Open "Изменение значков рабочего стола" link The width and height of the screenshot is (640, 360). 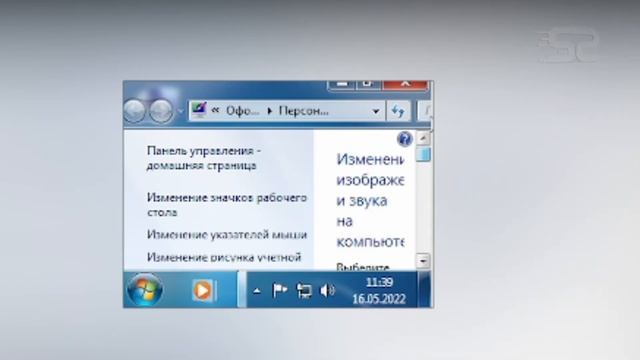tap(227, 205)
